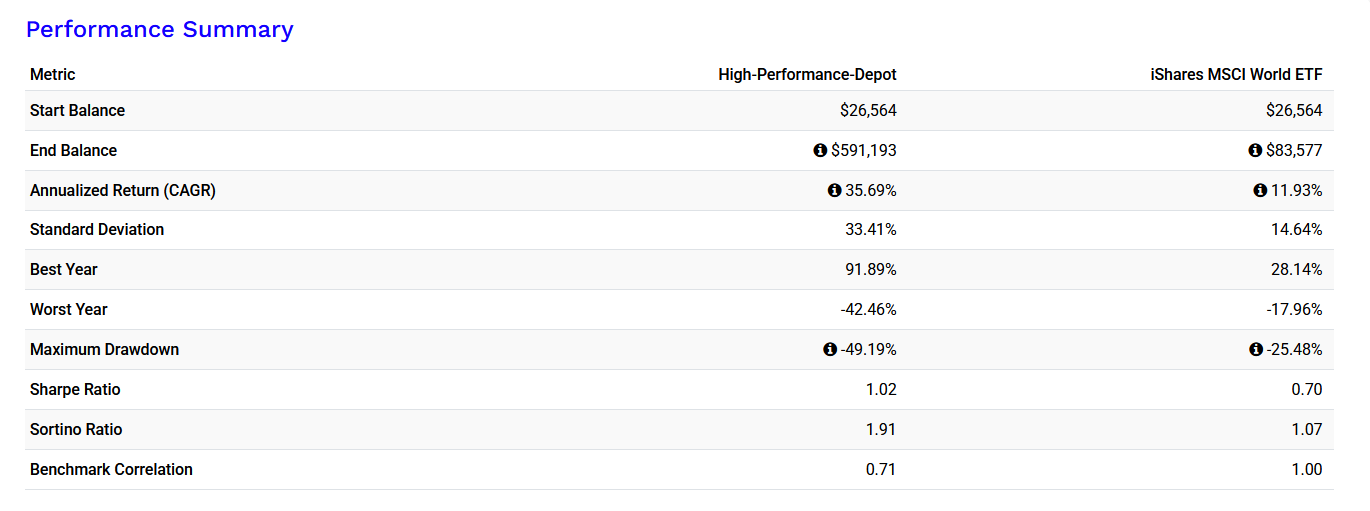The image size is (1370, 511).
Task: Click info icon beside $591,193 end balance
Action: [820, 151]
